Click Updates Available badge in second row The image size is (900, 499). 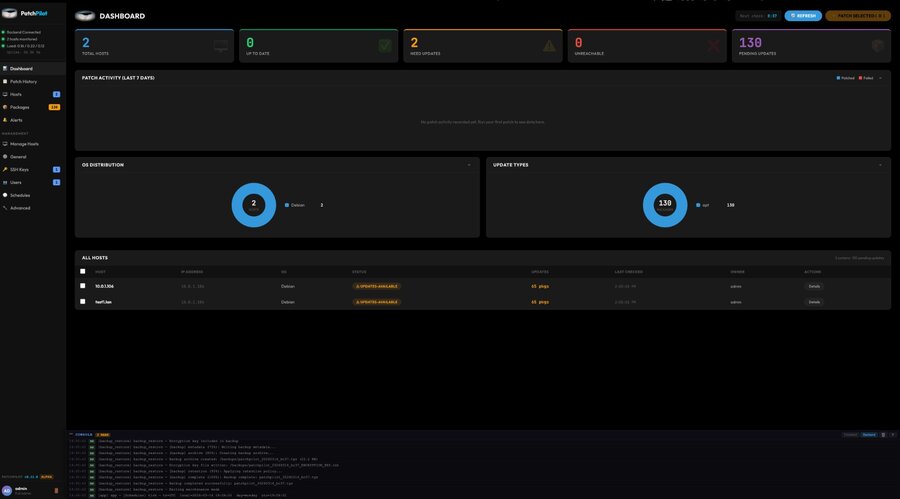377,302
